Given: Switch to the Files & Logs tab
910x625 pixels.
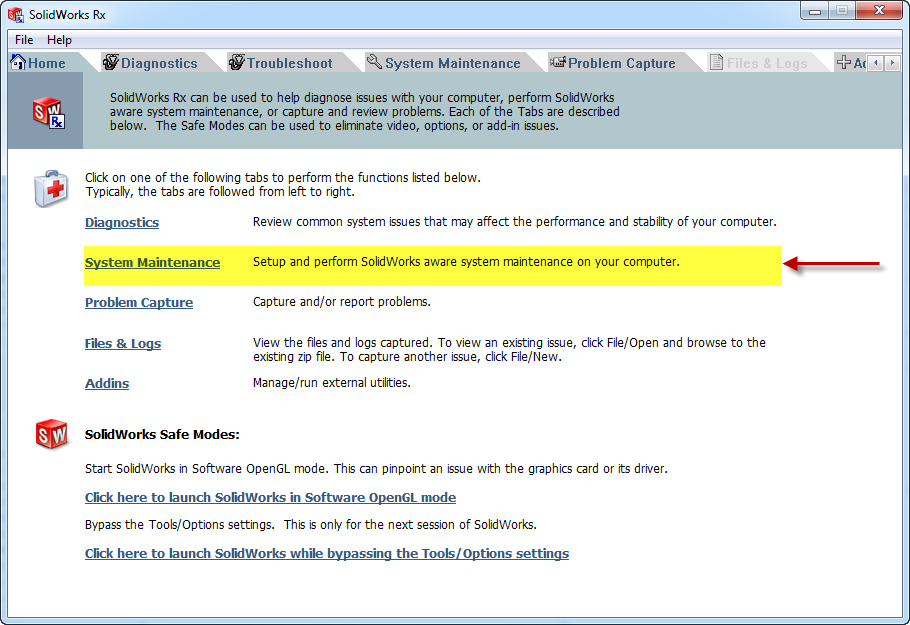Looking at the screenshot, I should point(767,63).
